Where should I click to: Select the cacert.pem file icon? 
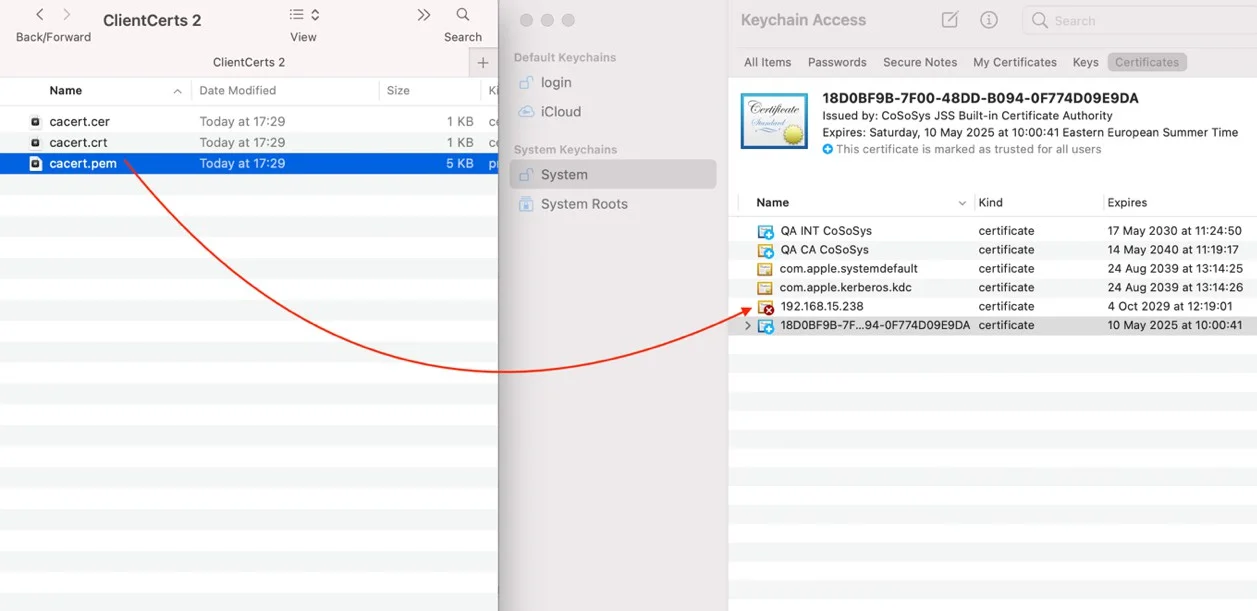point(36,163)
